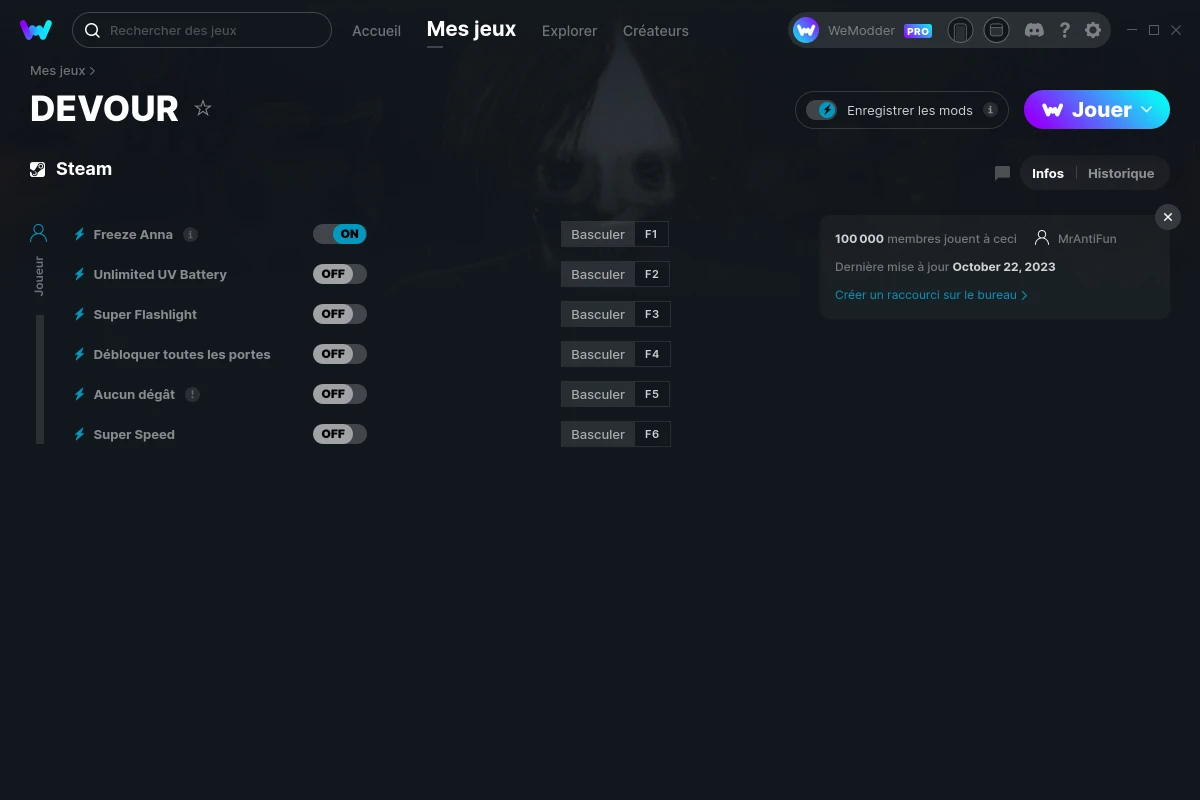Click Basculer button for F2 hotkey

click(598, 274)
